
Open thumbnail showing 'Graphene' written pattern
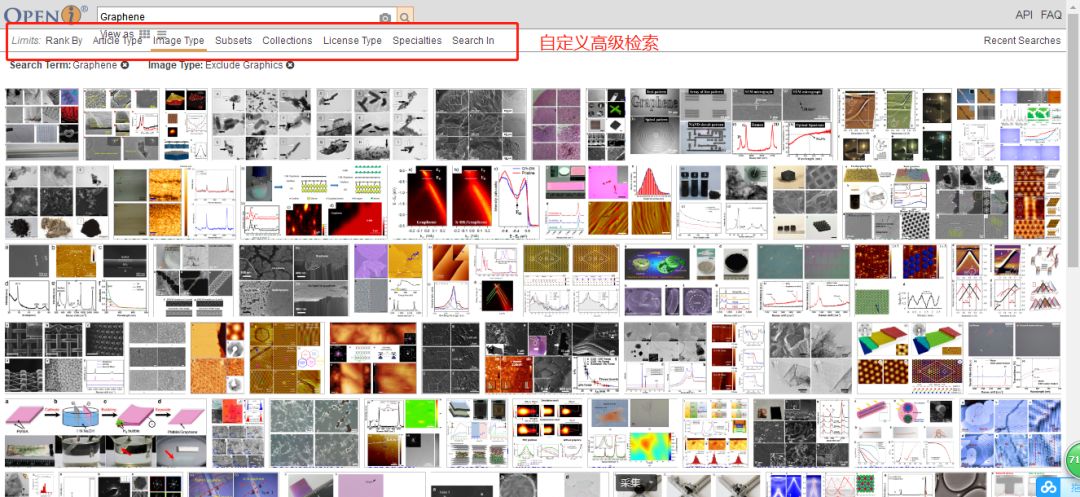[x=731, y=124]
